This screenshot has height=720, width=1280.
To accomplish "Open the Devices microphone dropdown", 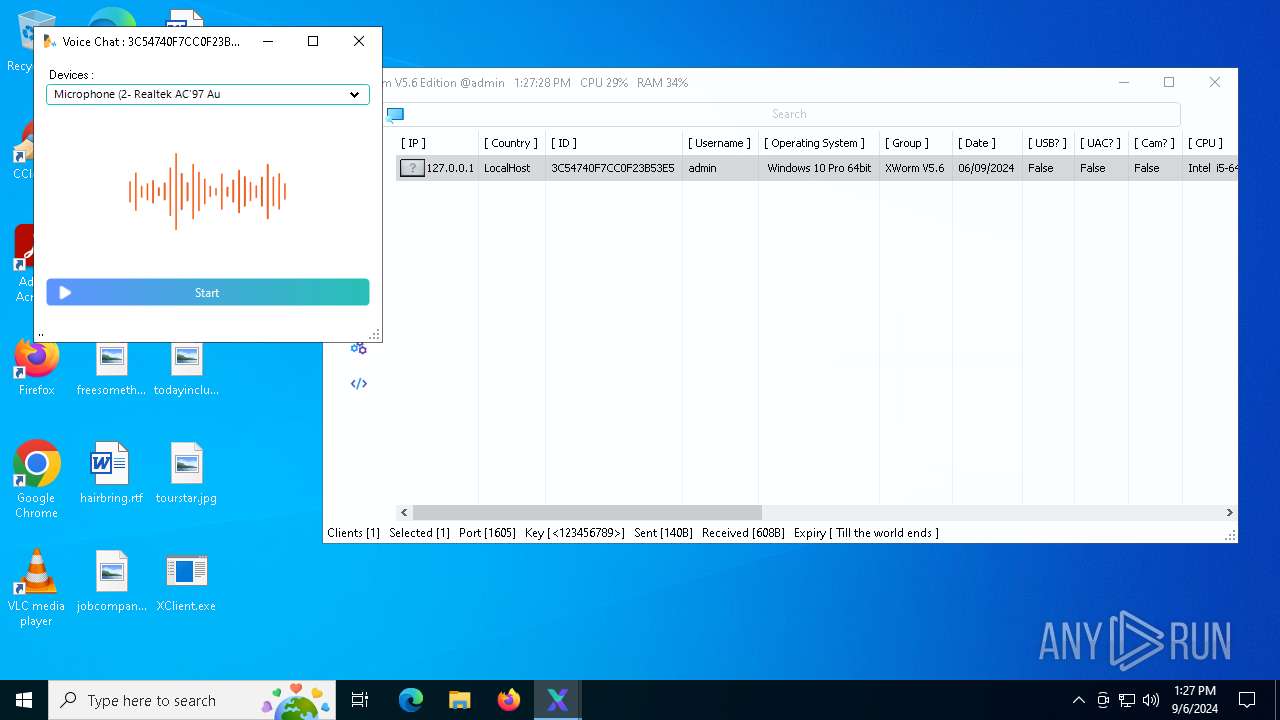I will [x=207, y=94].
